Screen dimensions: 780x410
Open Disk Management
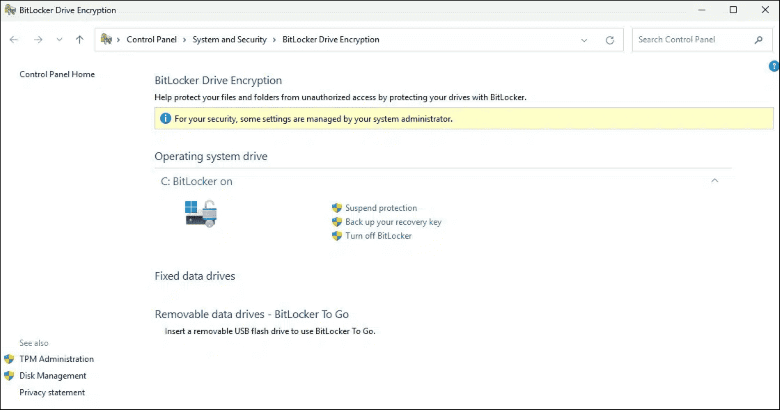[x=53, y=376]
